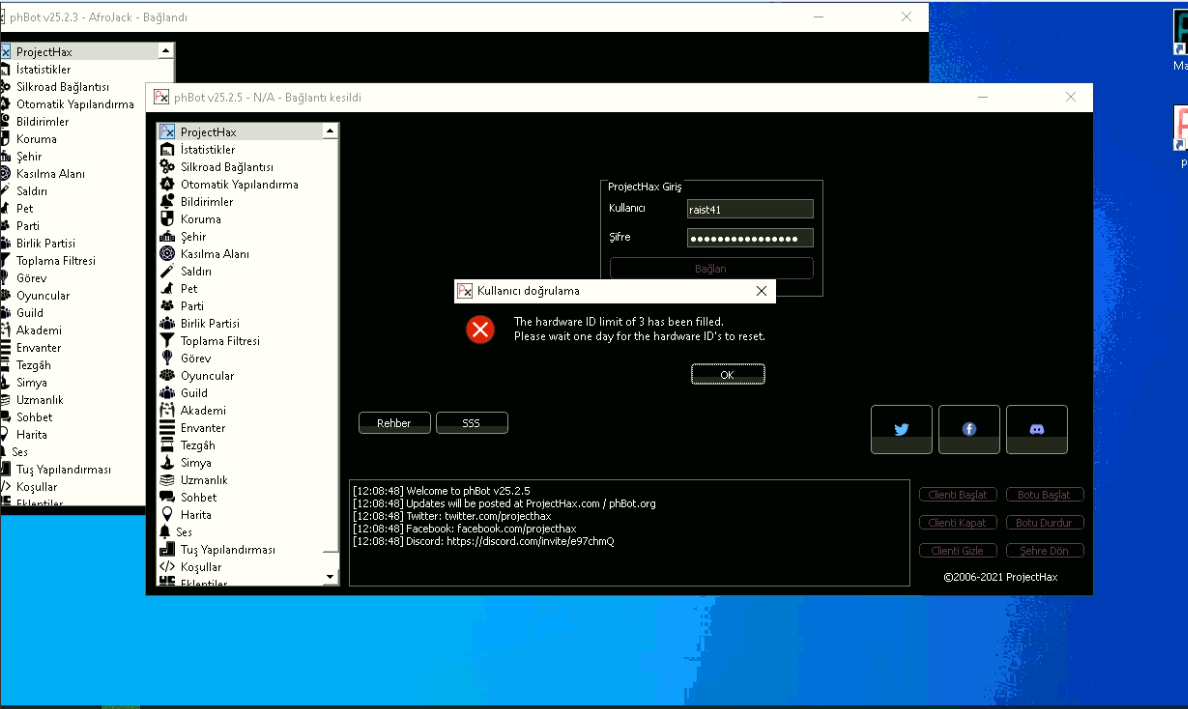The height and width of the screenshot is (709, 1188).
Task: Select İstatistikler in the background phBot window
Action: 43,70
